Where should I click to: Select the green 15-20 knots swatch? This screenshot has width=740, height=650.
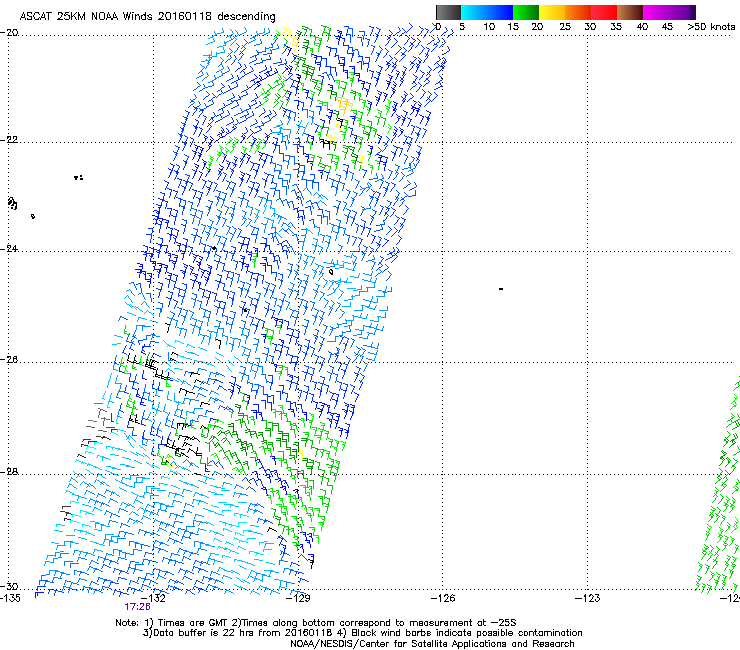click(x=526, y=12)
